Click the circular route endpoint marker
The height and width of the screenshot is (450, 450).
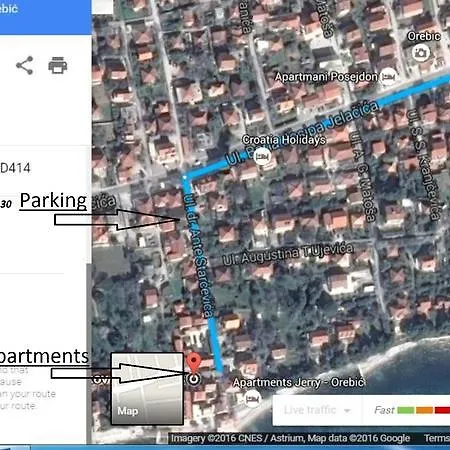194,379
